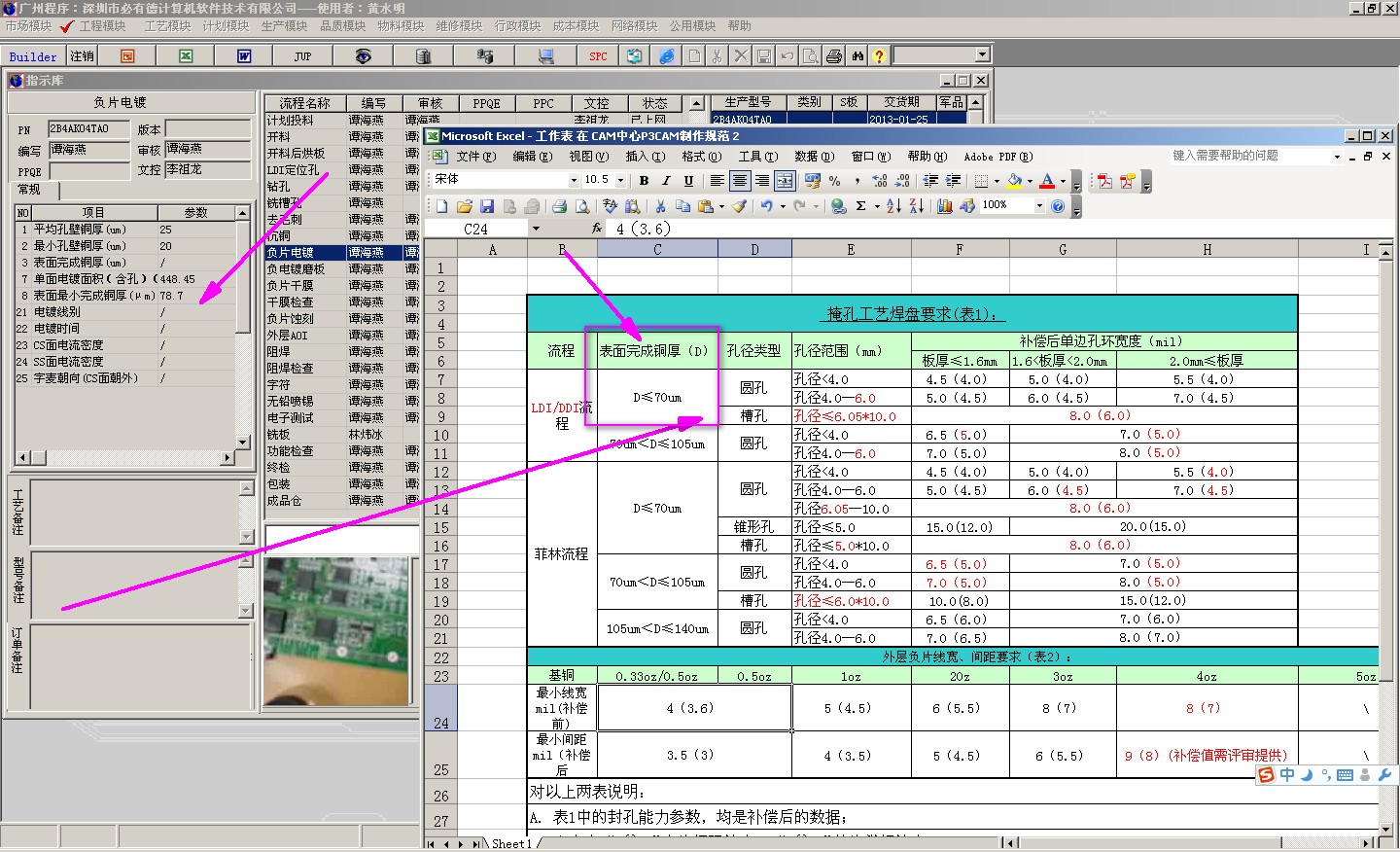Sort ascending with the A-Z icon
1400x852 pixels.
[x=893, y=206]
